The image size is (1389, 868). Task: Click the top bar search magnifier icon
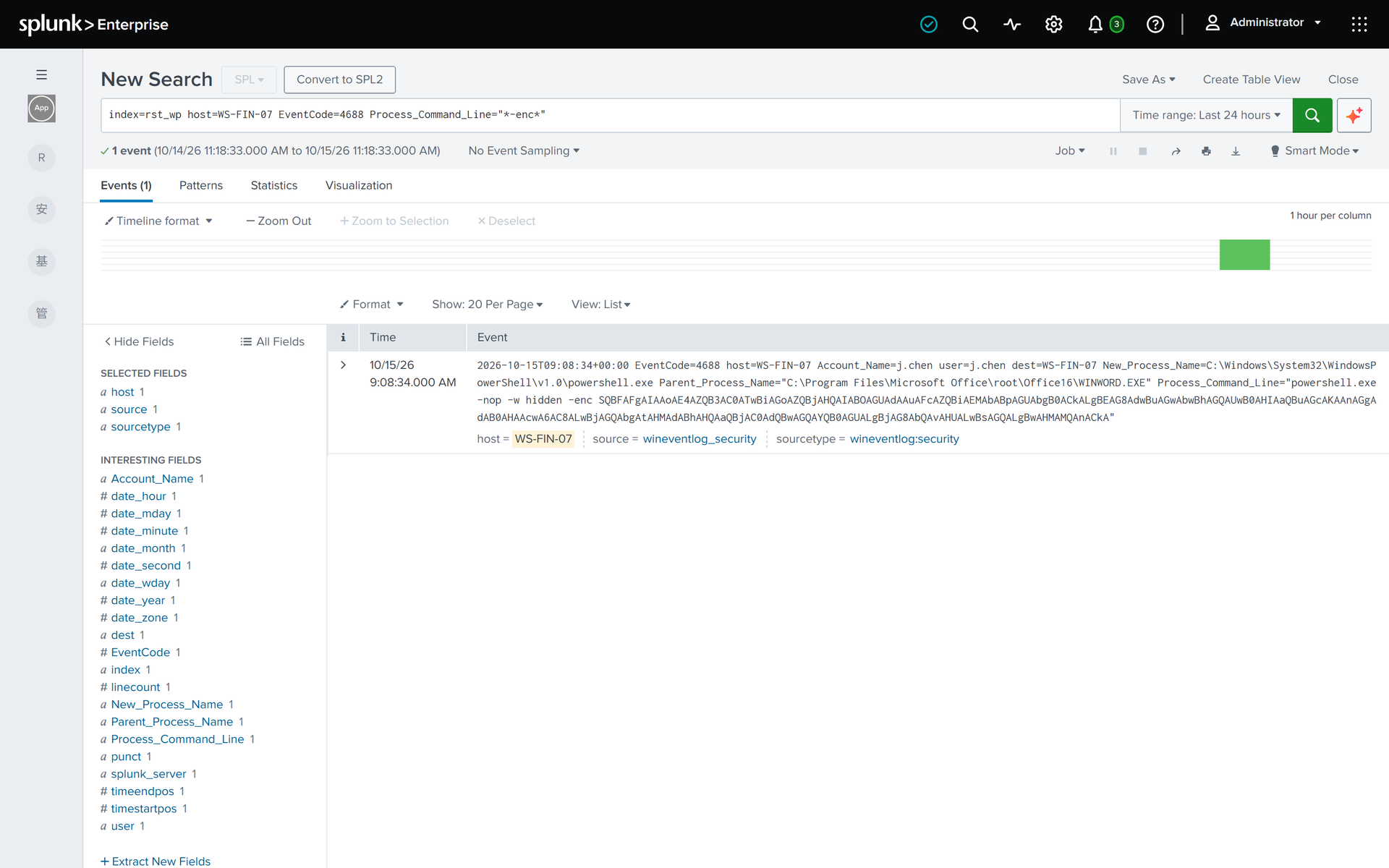[x=970, y=25]
